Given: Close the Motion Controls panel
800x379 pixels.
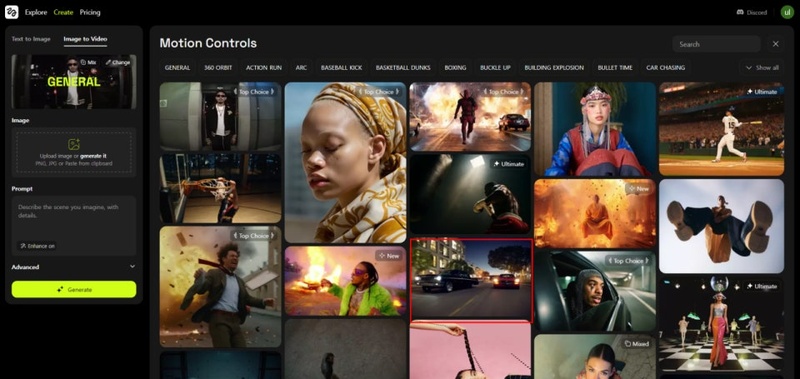Looking at the screenshot, I should pos(776,44).
